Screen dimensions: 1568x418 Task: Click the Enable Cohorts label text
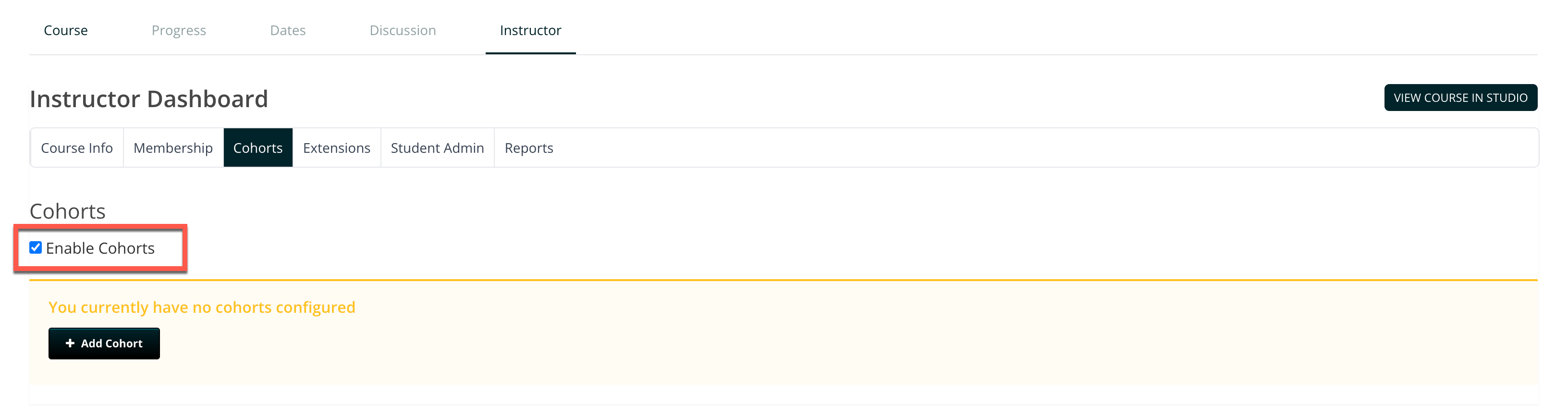point(100,248)
